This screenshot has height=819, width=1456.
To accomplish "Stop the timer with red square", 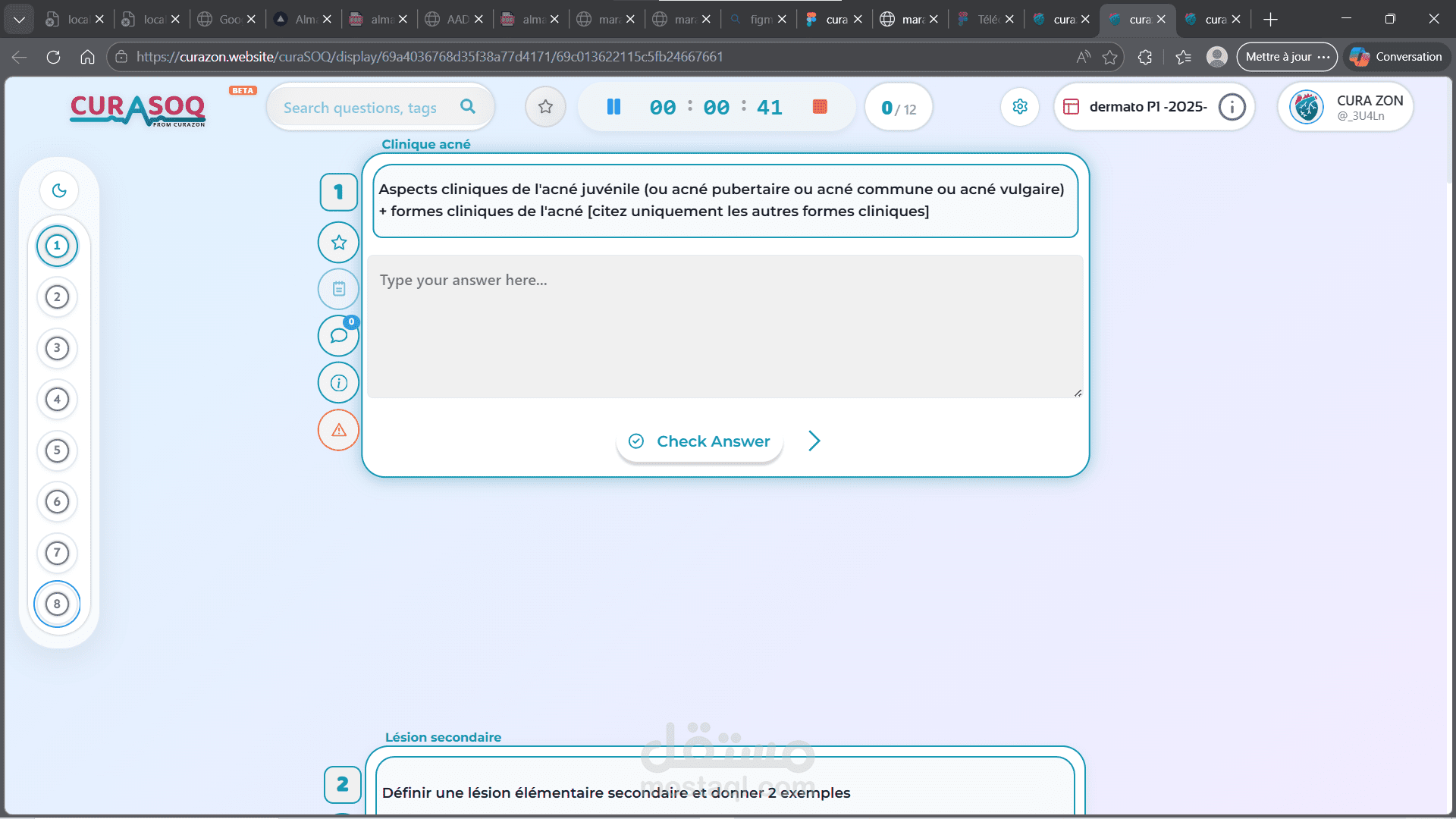I will [x=820, y=107].
